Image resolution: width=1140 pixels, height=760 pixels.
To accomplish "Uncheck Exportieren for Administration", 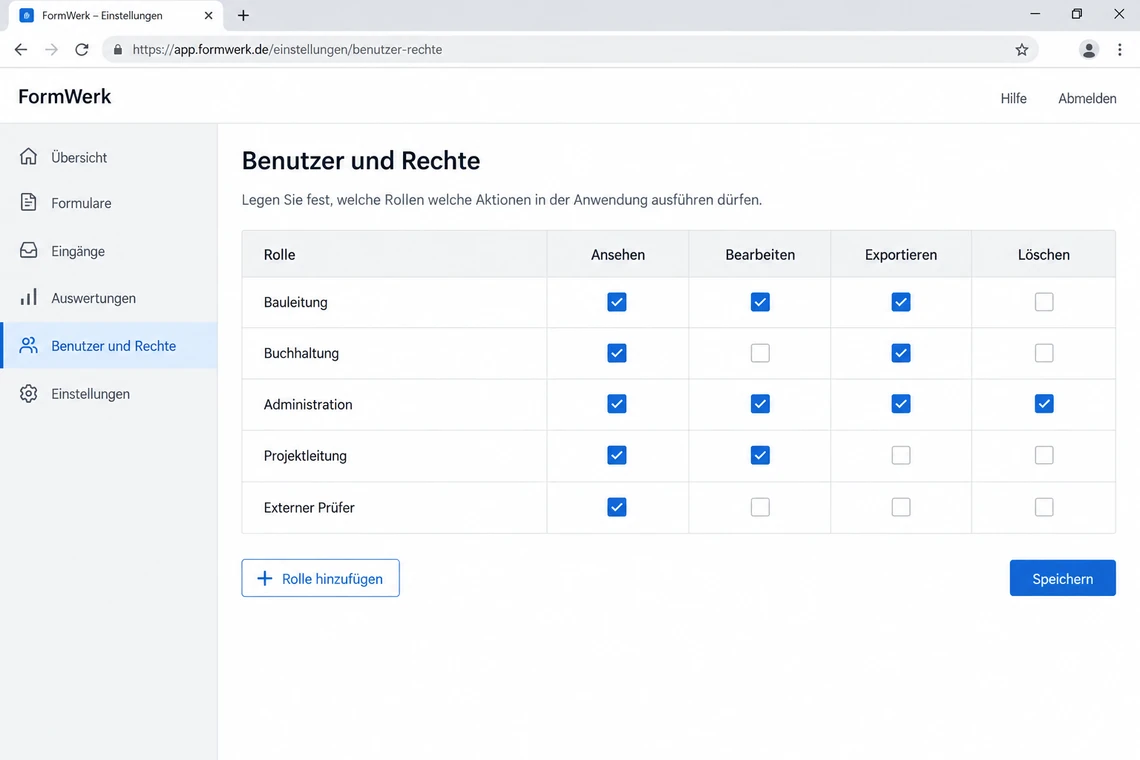I will [x=901, y=404].
